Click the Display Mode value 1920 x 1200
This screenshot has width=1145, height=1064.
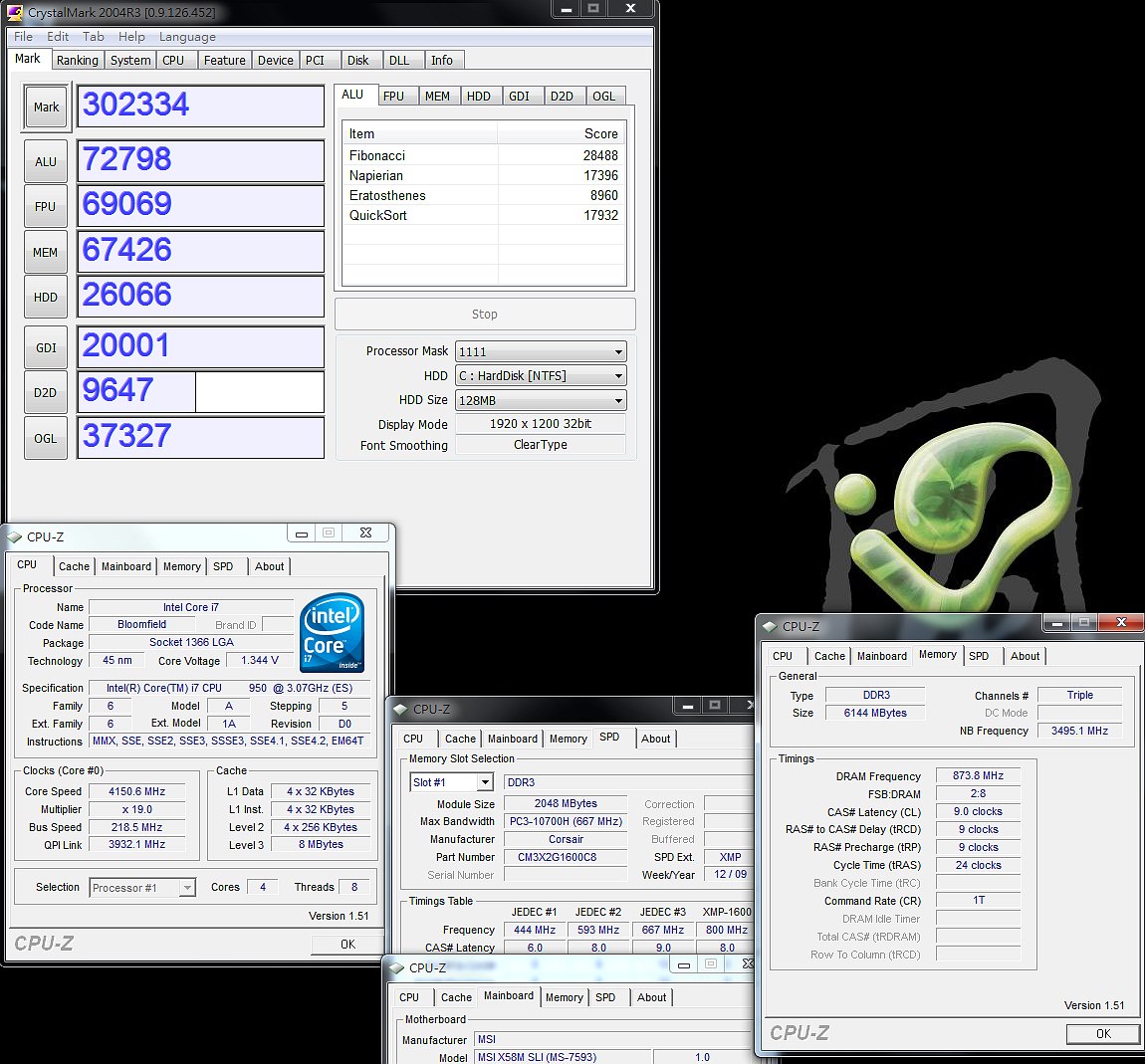[541, 424]
